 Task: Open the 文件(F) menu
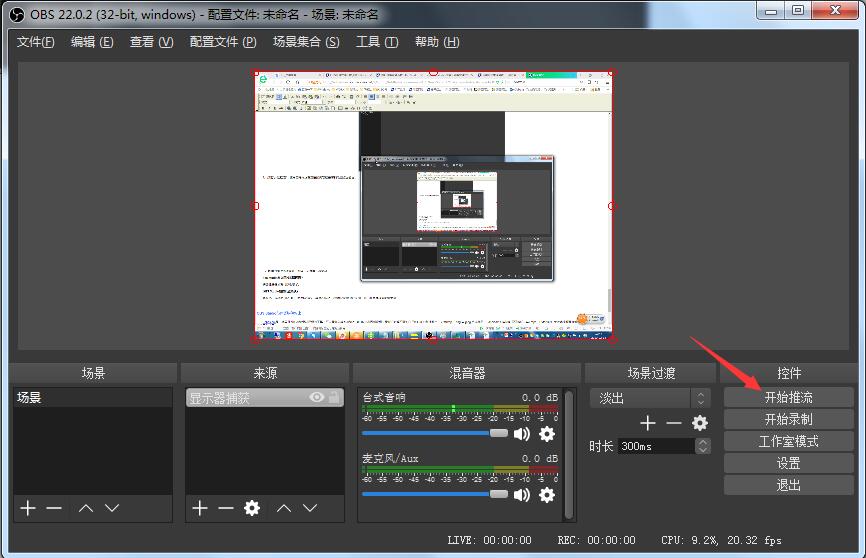[x=36, y=42]
